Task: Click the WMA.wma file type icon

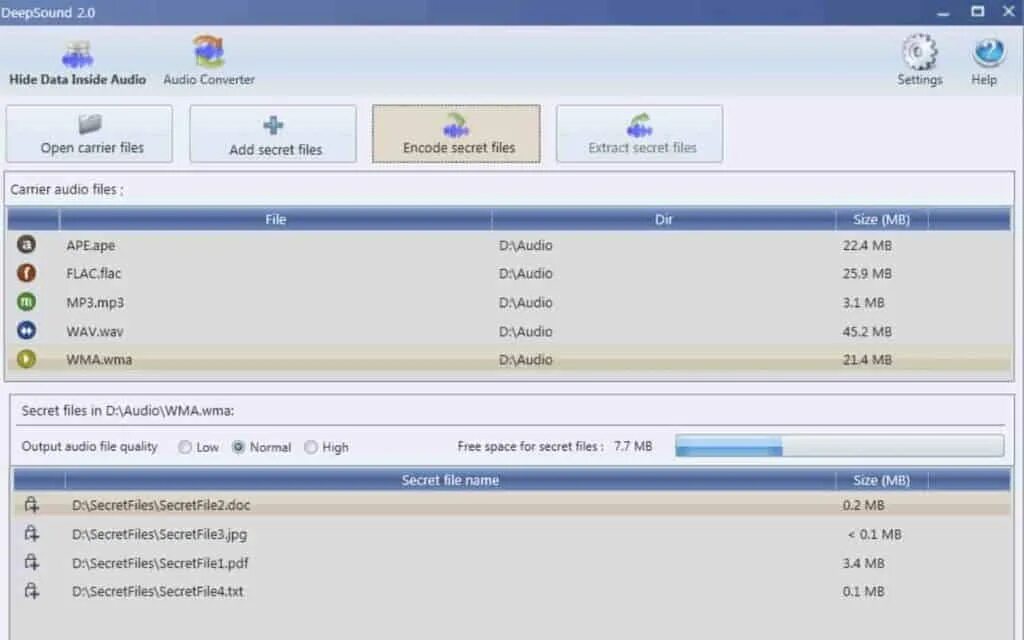Action: pyautogui.click(x=26, y=359)
